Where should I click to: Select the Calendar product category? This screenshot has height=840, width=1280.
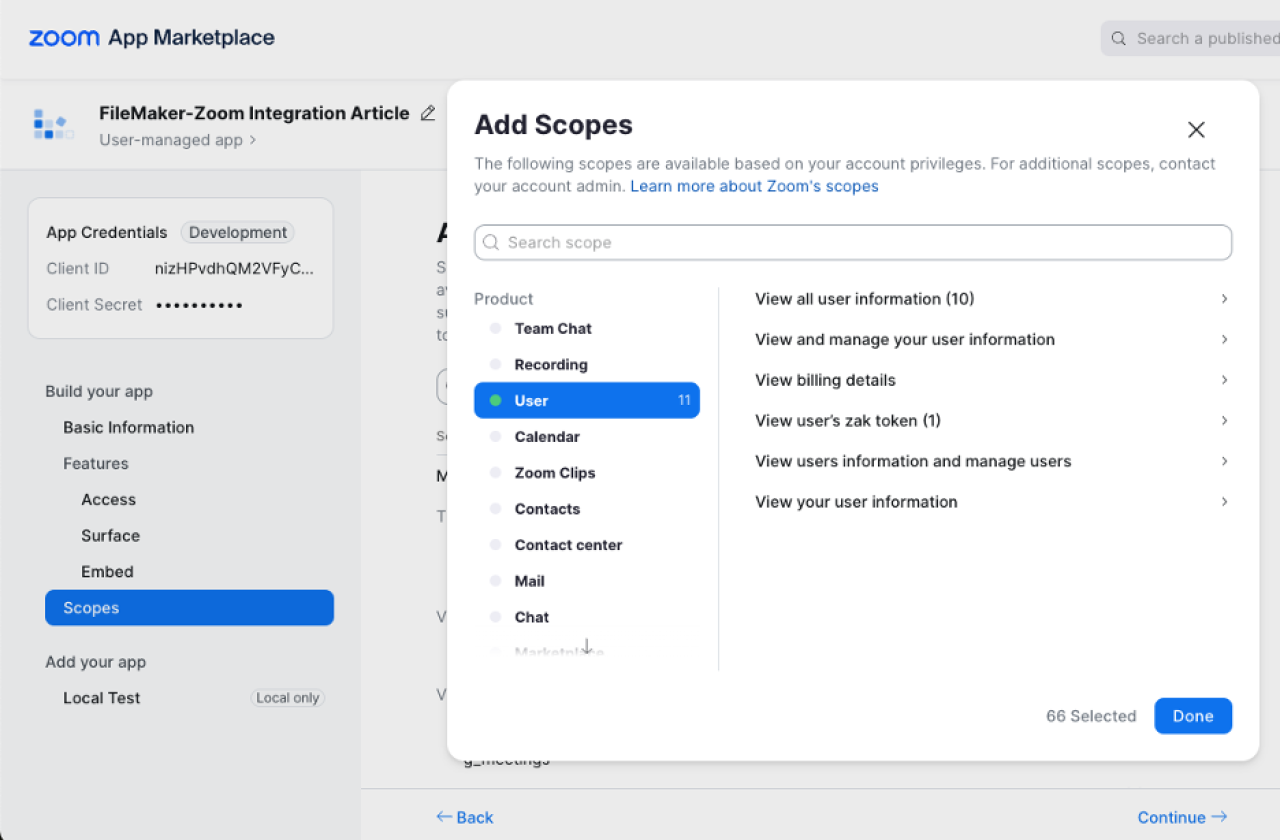coord(546,437)
